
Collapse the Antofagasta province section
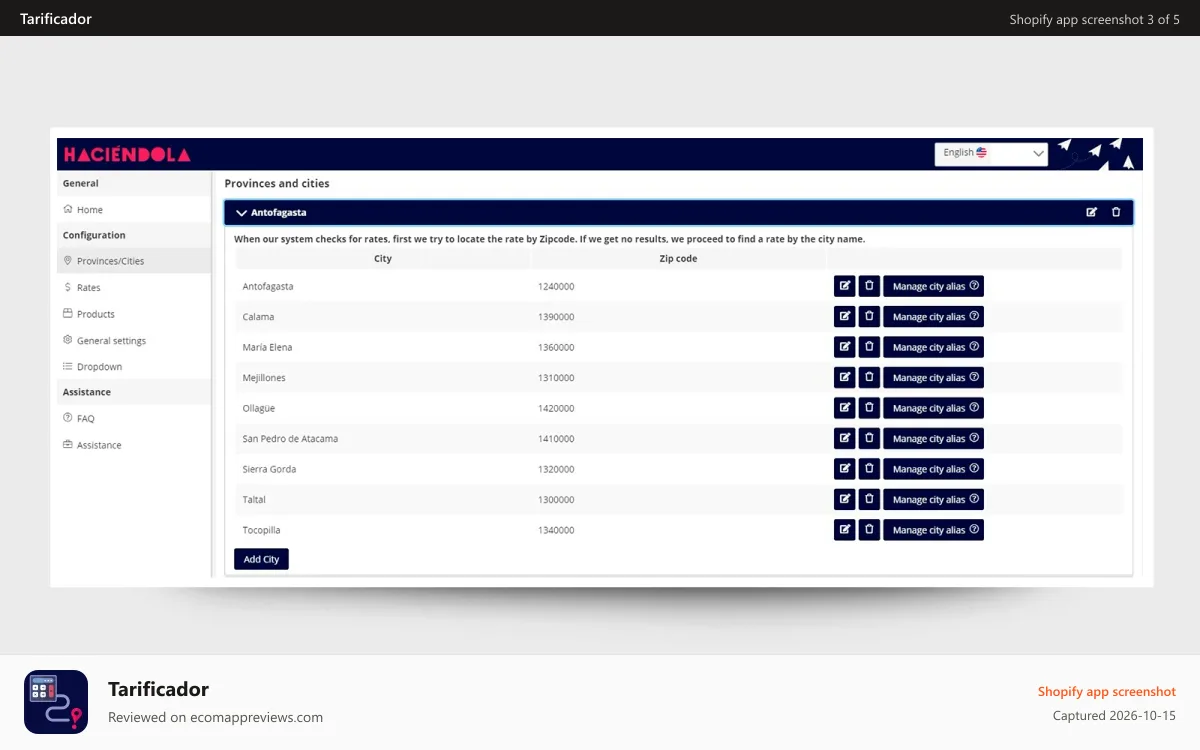tap(241, 213)
